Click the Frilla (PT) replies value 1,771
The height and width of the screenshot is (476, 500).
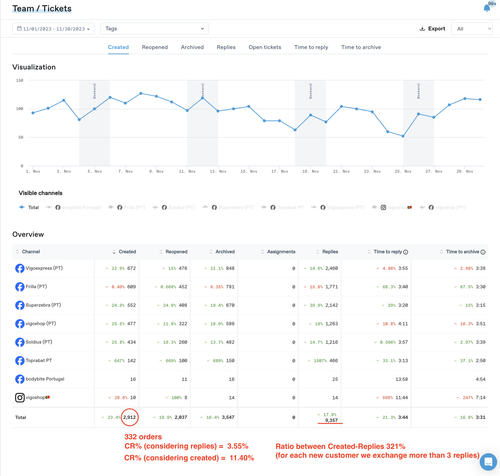click(x=331, y=287)
